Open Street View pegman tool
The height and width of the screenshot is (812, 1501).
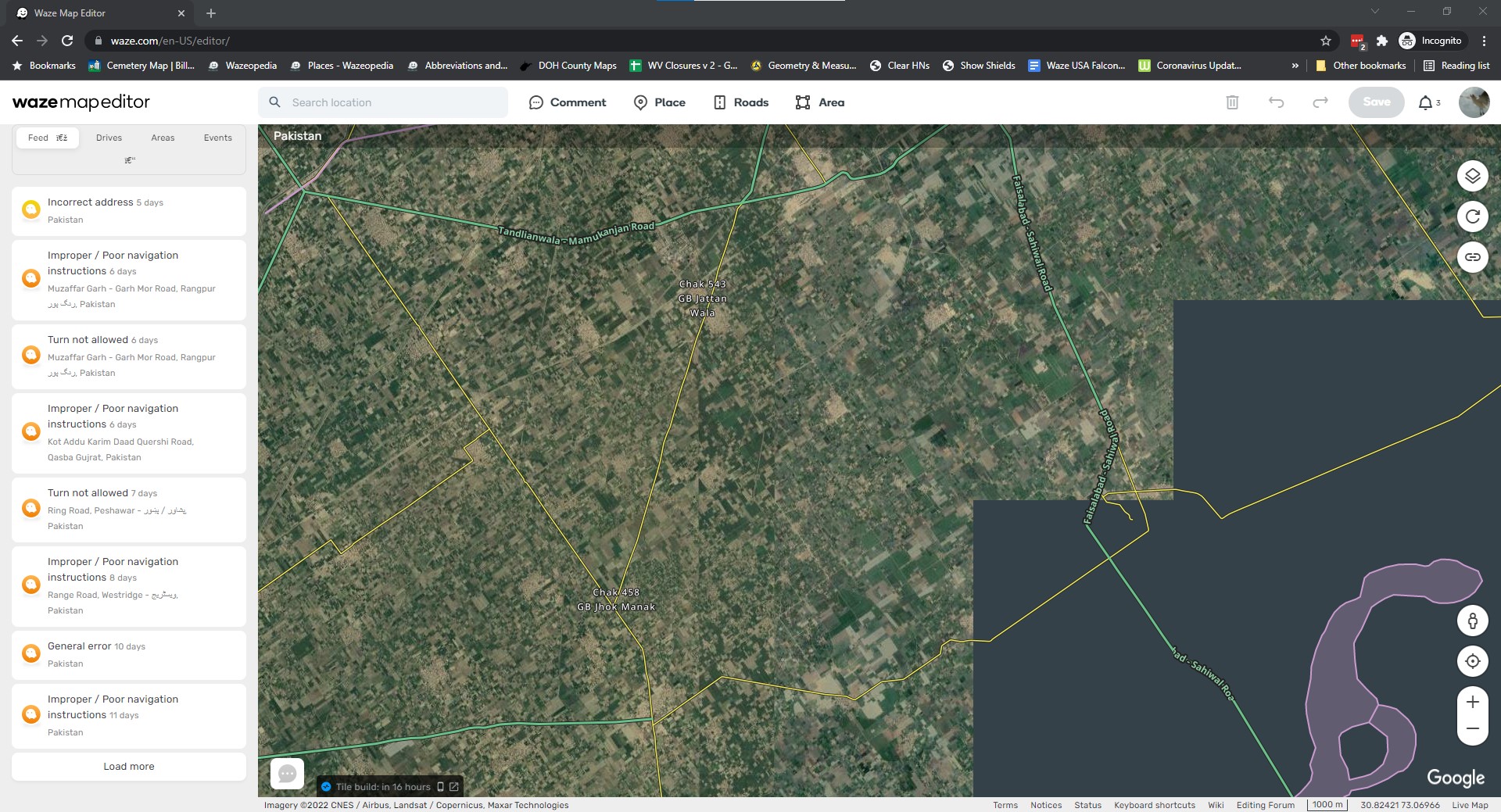click(1472, 621)
